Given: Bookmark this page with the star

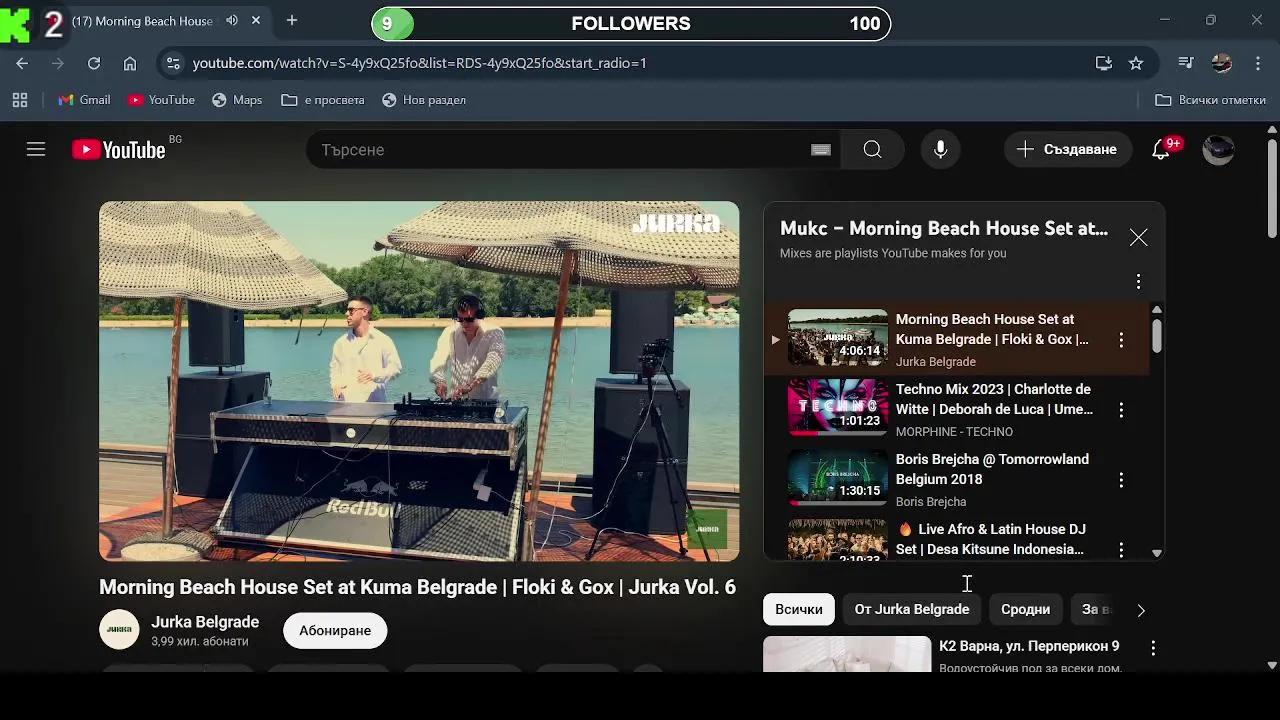Looking at the screenshot, I should tap(1136, 63).
